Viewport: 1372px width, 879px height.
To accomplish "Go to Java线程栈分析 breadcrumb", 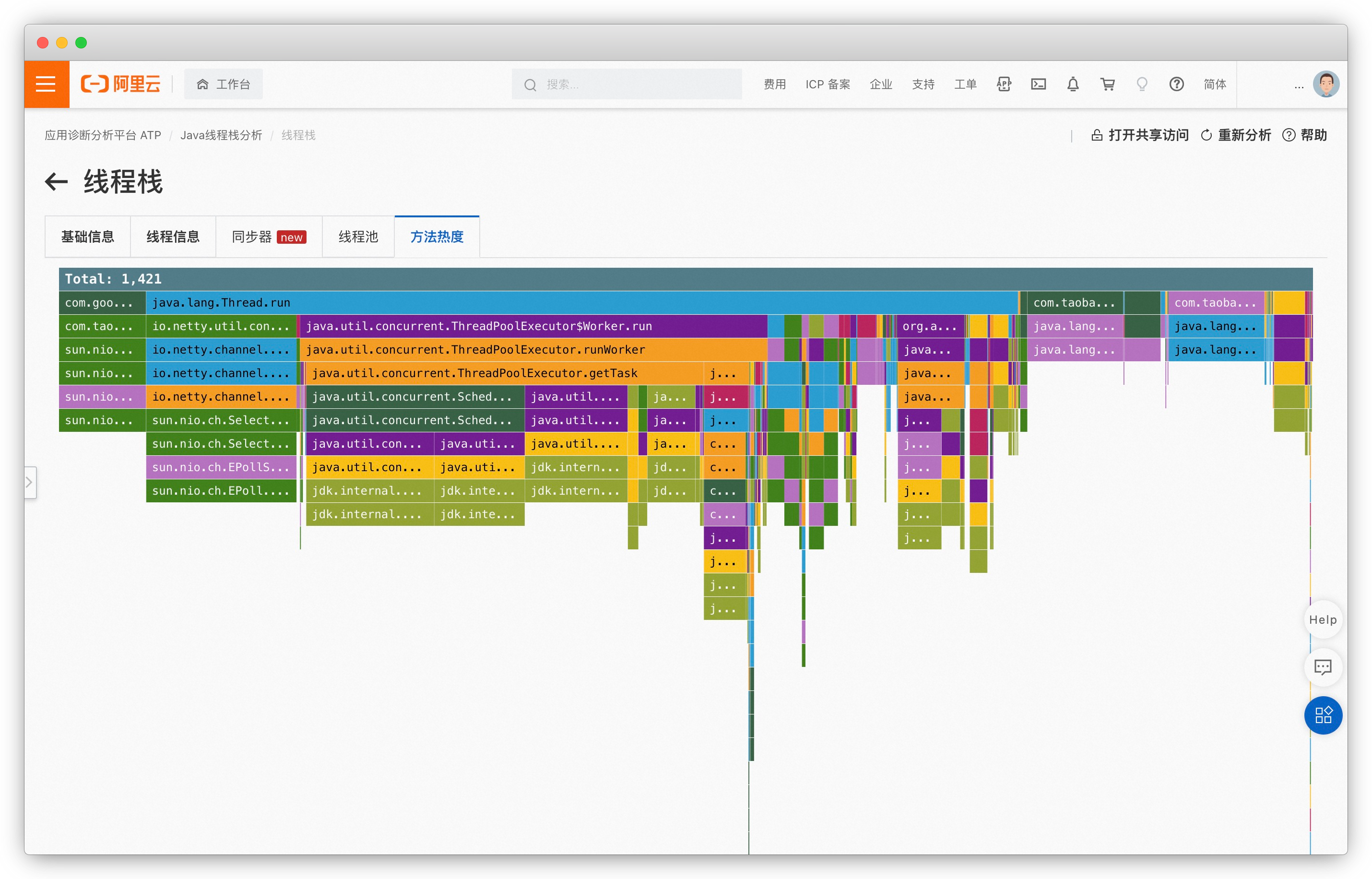I will (221, 135).
